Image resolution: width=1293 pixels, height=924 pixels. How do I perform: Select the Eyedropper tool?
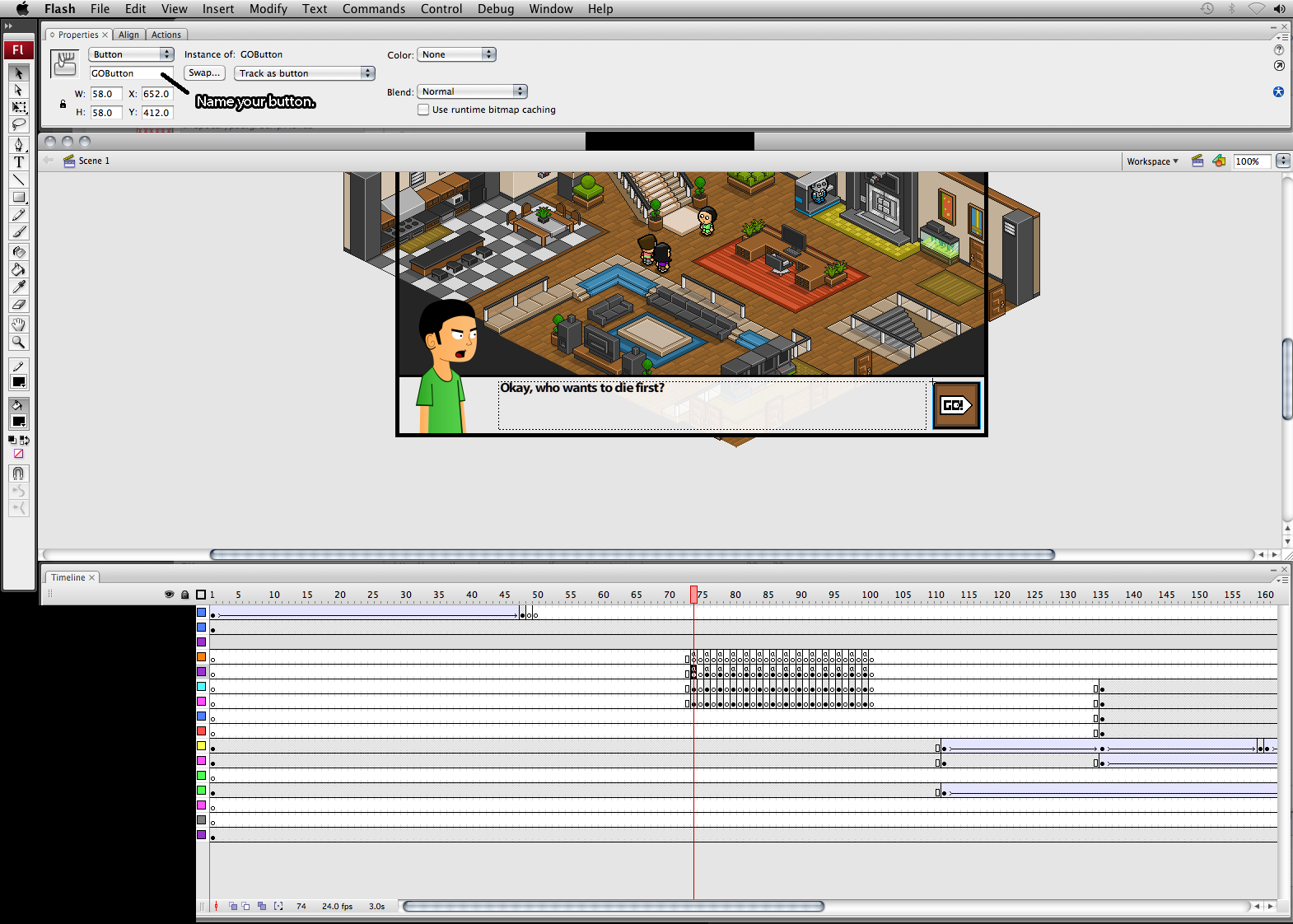[x=19, y=286]
